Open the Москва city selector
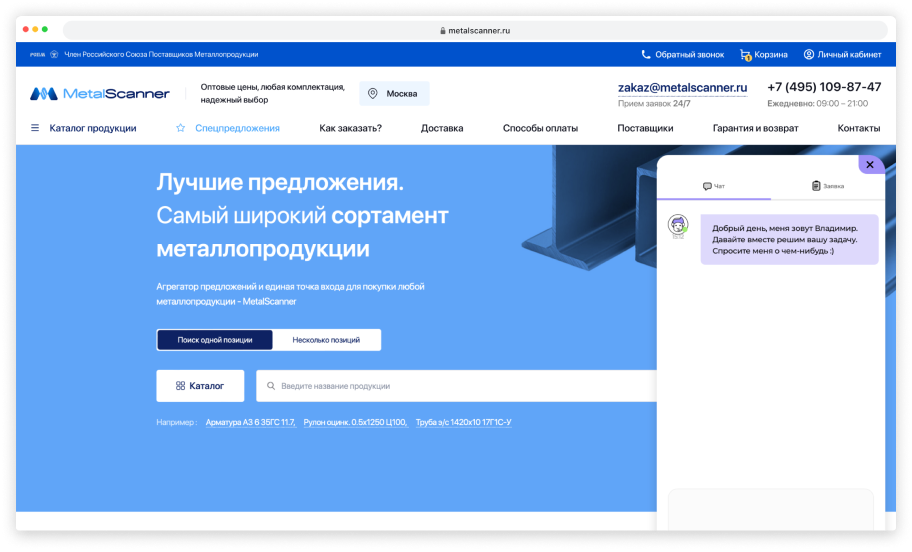 tap(395, 94)
